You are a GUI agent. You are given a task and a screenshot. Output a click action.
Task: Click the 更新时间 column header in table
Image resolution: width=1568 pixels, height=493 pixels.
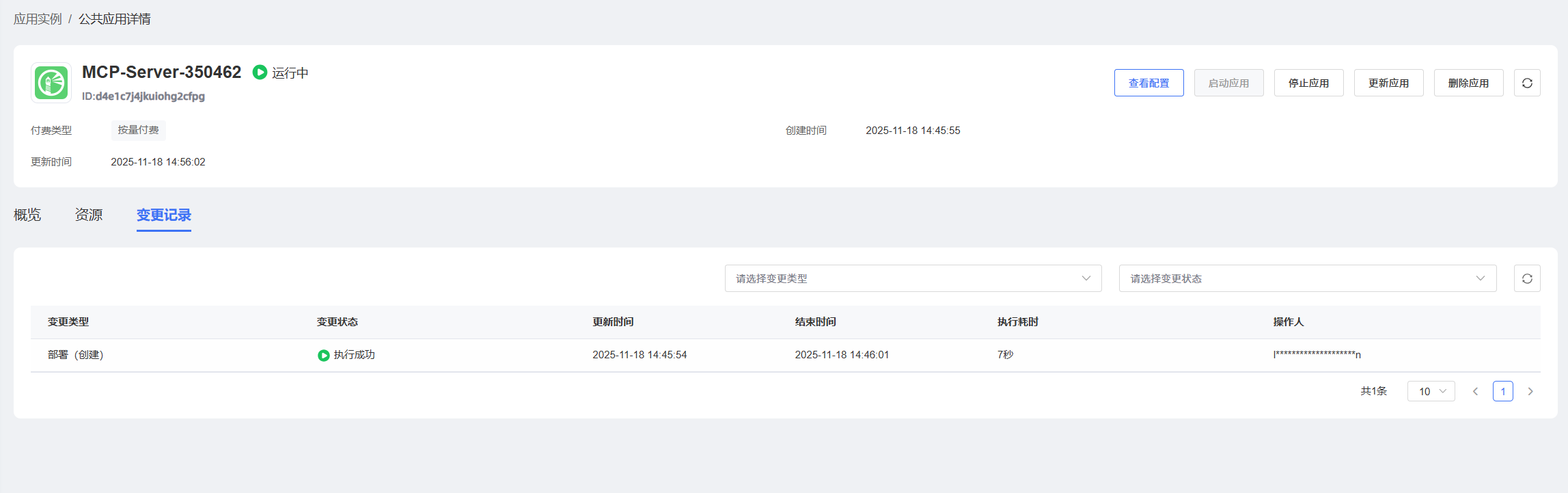[613, 322]
